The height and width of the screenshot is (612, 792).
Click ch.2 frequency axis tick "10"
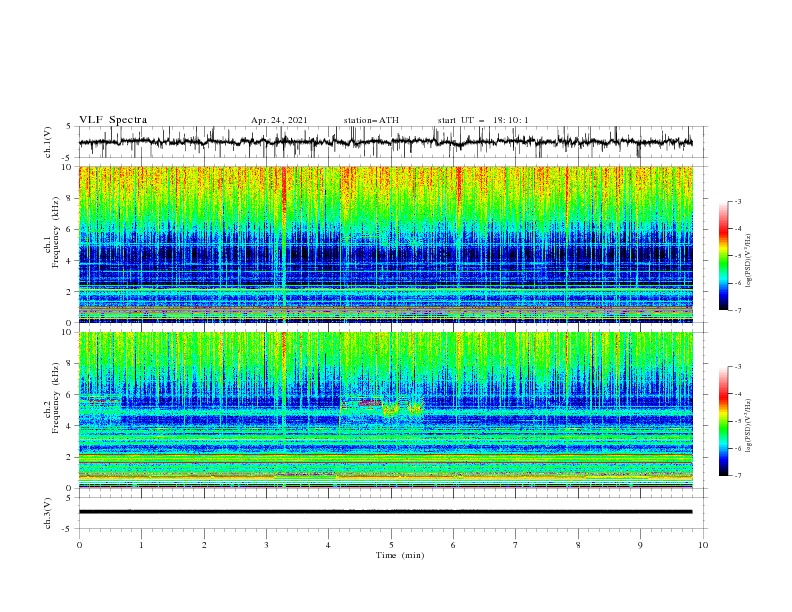click(67, 332)
